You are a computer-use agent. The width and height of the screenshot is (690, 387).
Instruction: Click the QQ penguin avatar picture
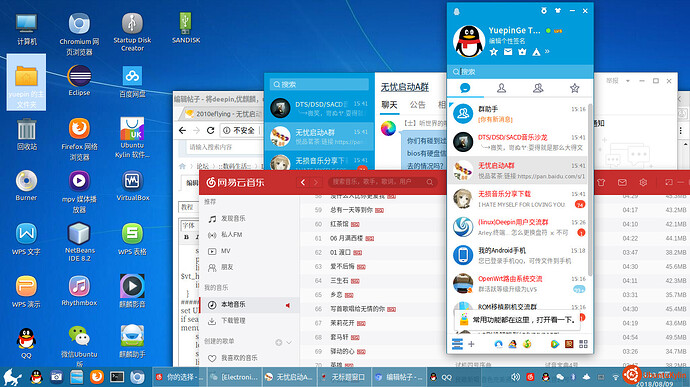(469, 41)
